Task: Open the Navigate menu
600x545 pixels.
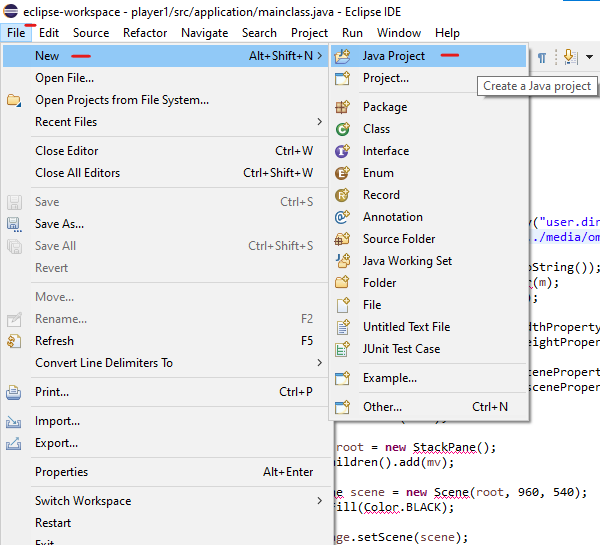Action: click(x=205, y=33)
